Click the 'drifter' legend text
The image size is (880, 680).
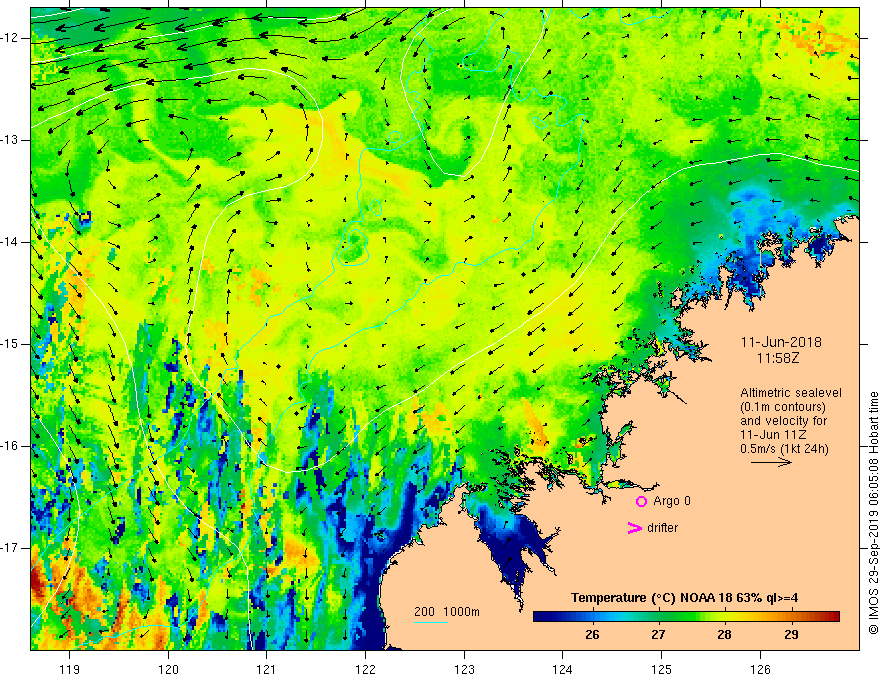(x=662, y=528)
